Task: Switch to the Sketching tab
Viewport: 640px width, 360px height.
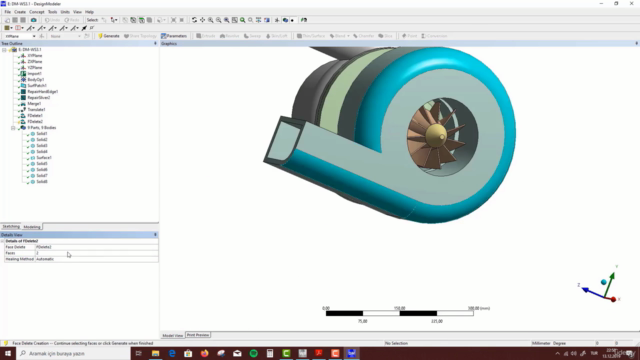Action: (11, 227)
